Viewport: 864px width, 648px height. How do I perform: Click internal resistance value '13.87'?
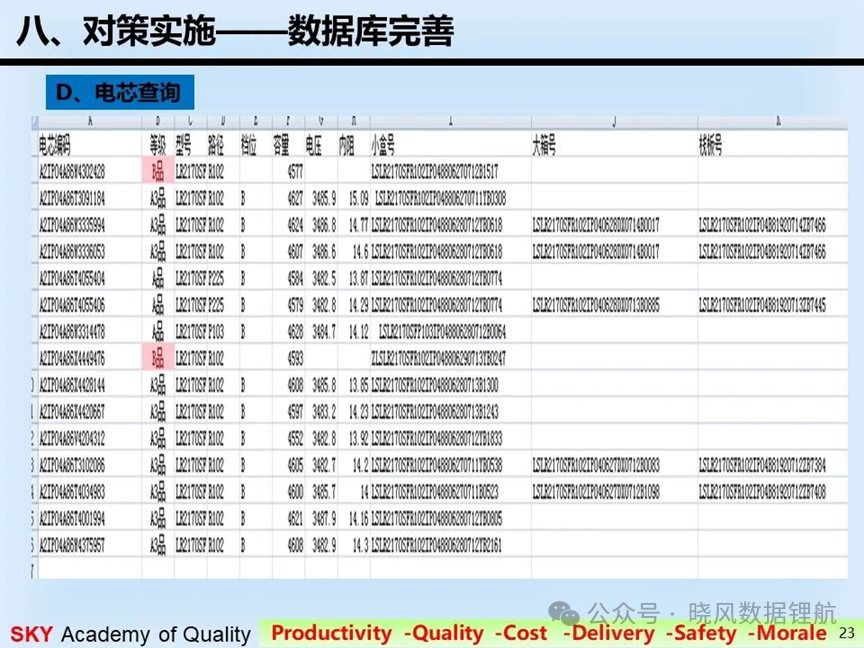tap(359, 278)
